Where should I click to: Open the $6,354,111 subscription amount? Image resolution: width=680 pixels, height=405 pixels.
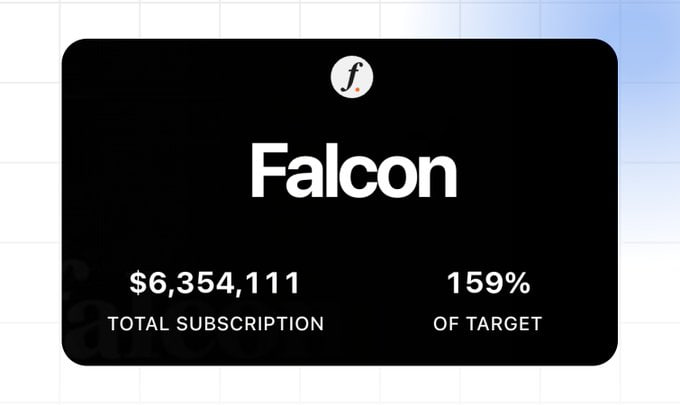215,283
